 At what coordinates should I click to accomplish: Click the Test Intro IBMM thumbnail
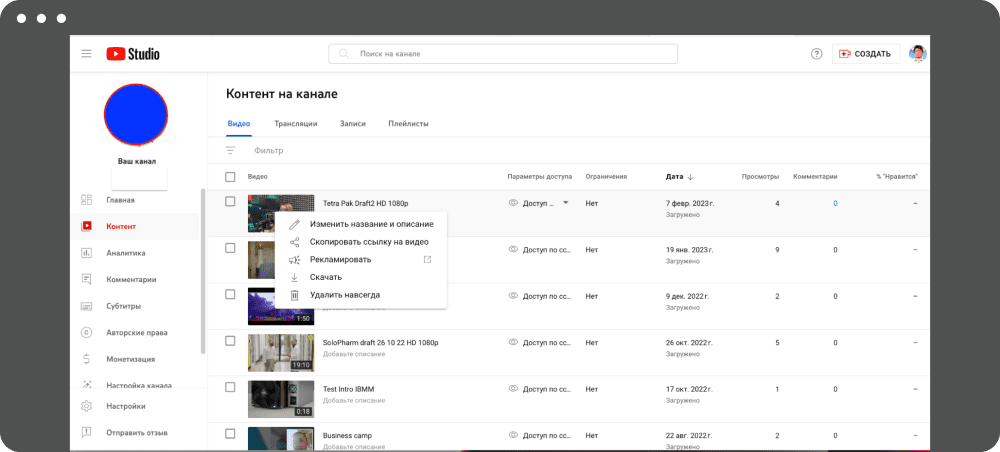tap(281, 399)
